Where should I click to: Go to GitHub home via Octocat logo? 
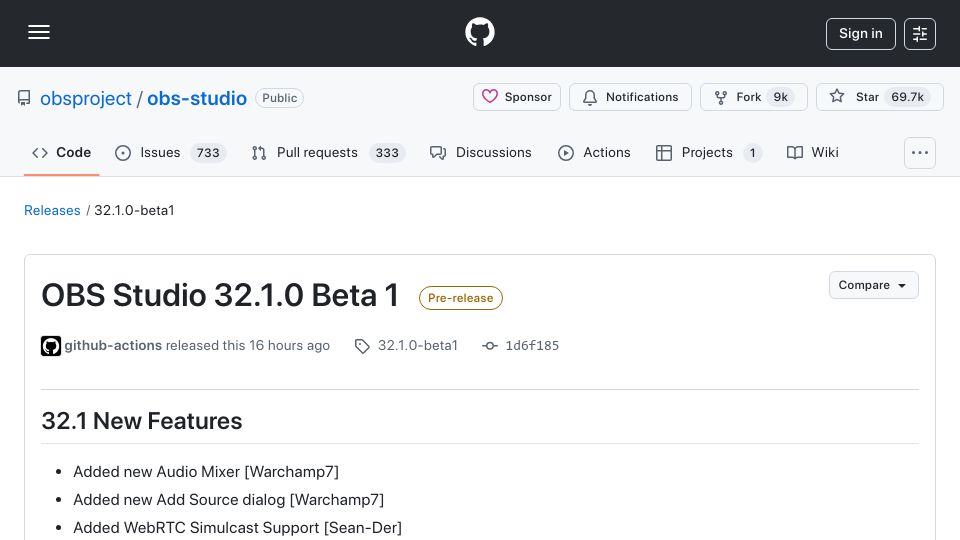click(479, 32)
